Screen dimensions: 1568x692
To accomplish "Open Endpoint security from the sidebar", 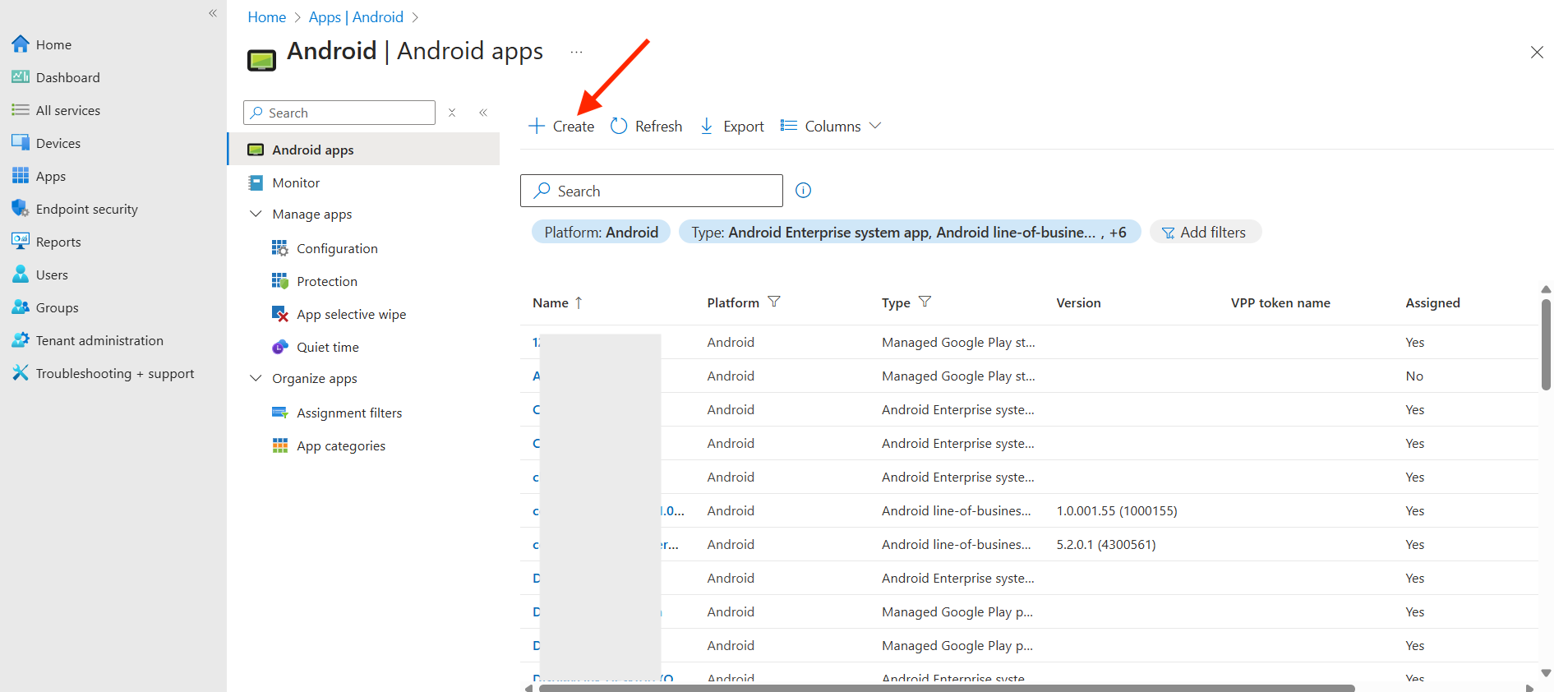I will (86, 209).
